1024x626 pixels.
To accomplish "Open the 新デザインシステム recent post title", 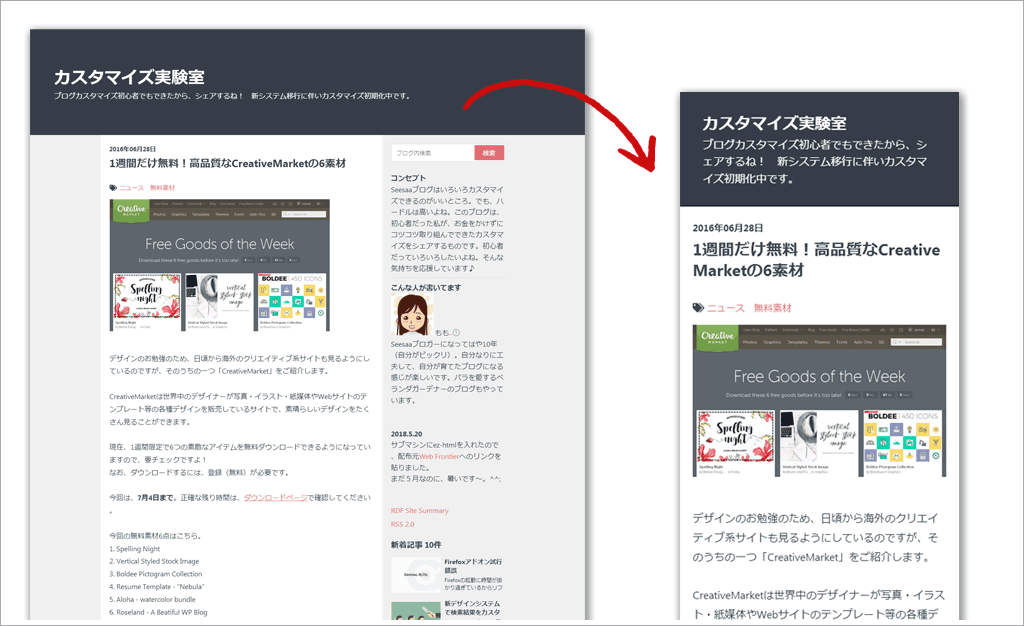I will click(472, 608).
